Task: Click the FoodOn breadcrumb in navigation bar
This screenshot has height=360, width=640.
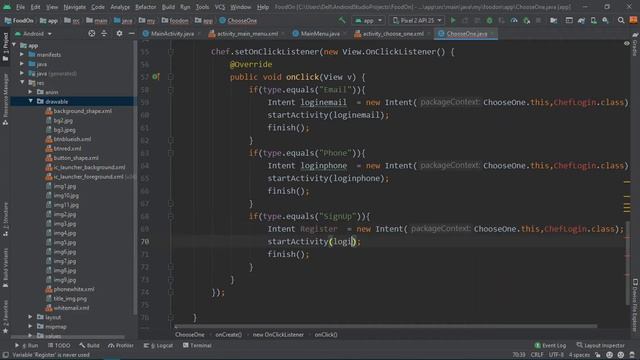Action: pos(19,20)
